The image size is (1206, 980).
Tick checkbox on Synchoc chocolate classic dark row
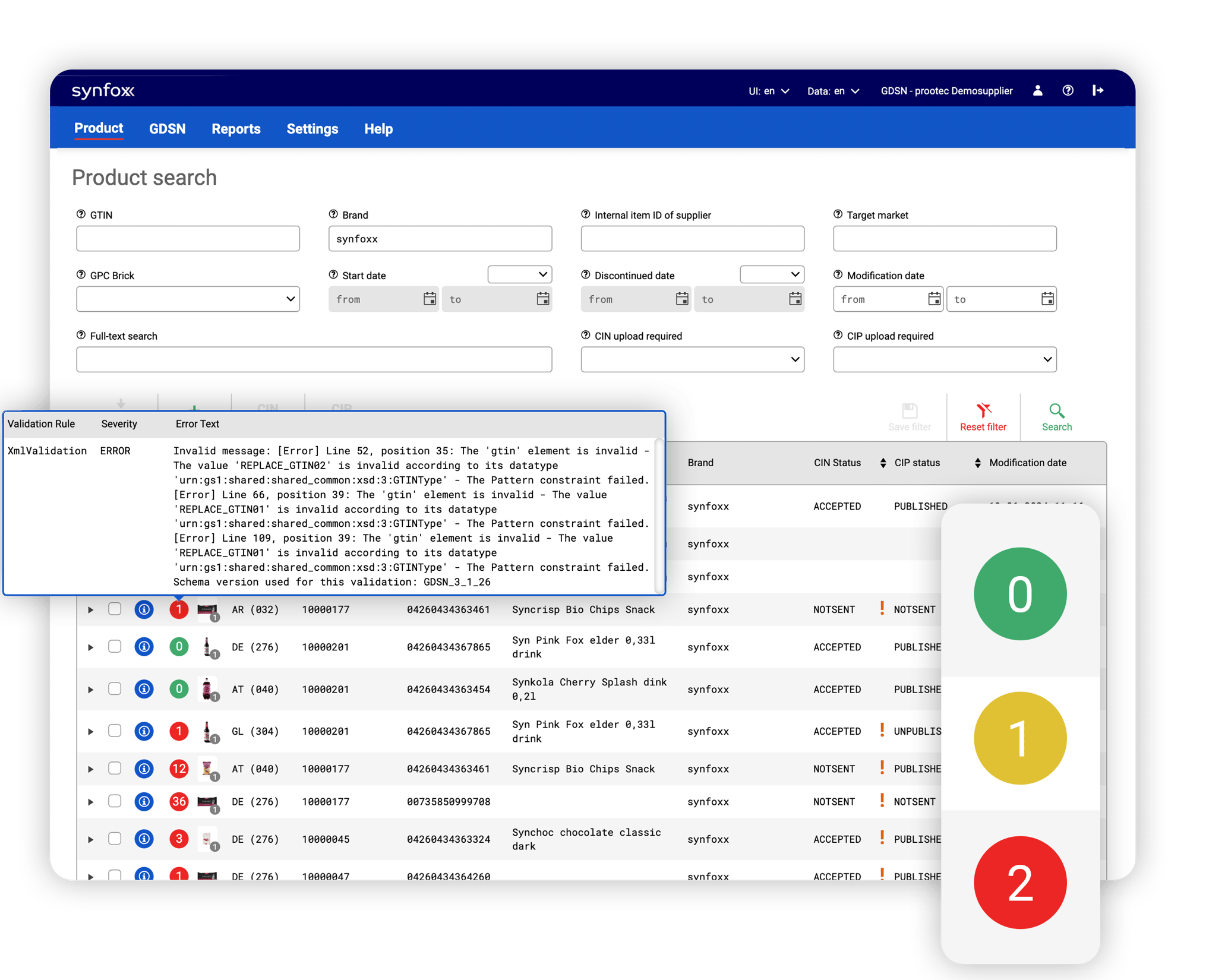coord(115,839)
